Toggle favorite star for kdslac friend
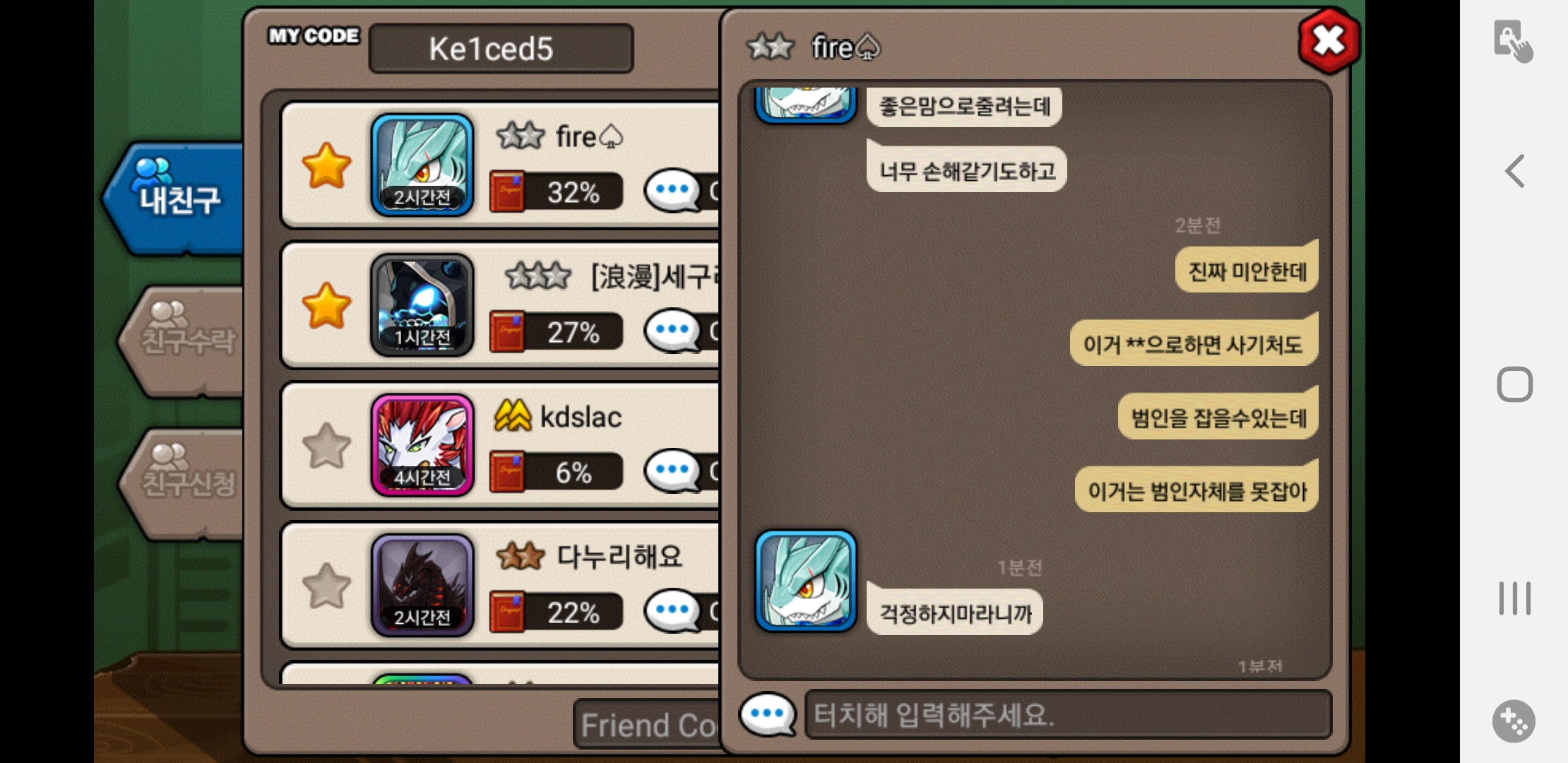 tap(326, 446)
